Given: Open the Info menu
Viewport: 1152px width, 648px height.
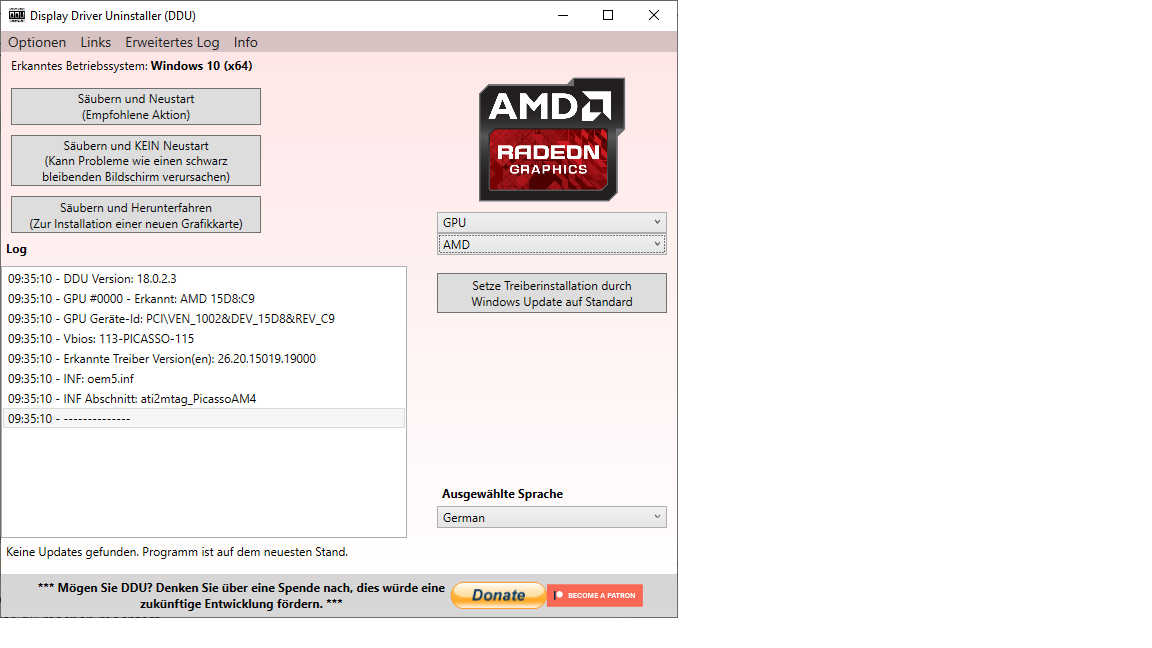Looking at the screenshot, I should coord(245,42).
